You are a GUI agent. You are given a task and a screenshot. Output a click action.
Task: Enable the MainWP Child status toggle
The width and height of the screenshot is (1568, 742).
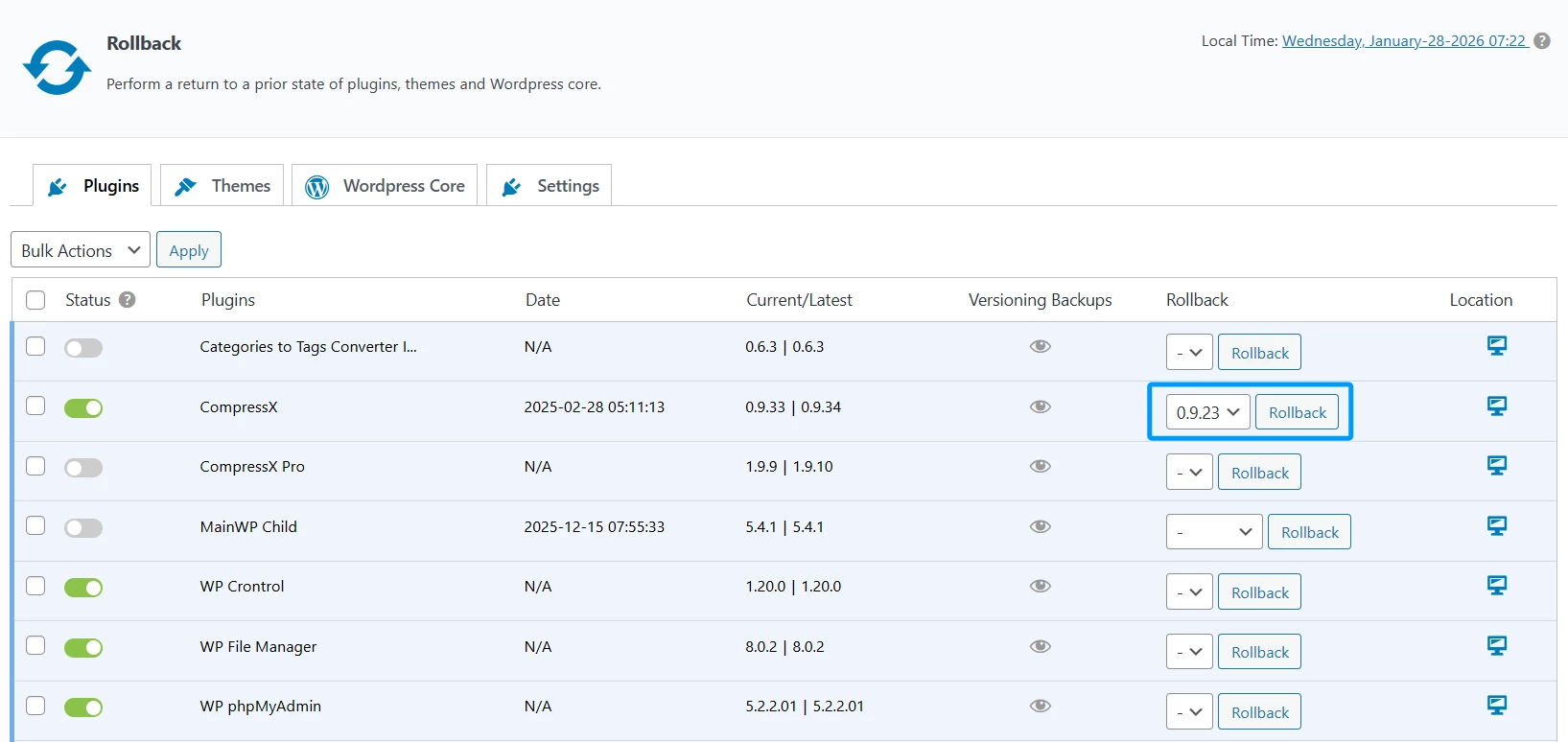[x=83, y=528]
